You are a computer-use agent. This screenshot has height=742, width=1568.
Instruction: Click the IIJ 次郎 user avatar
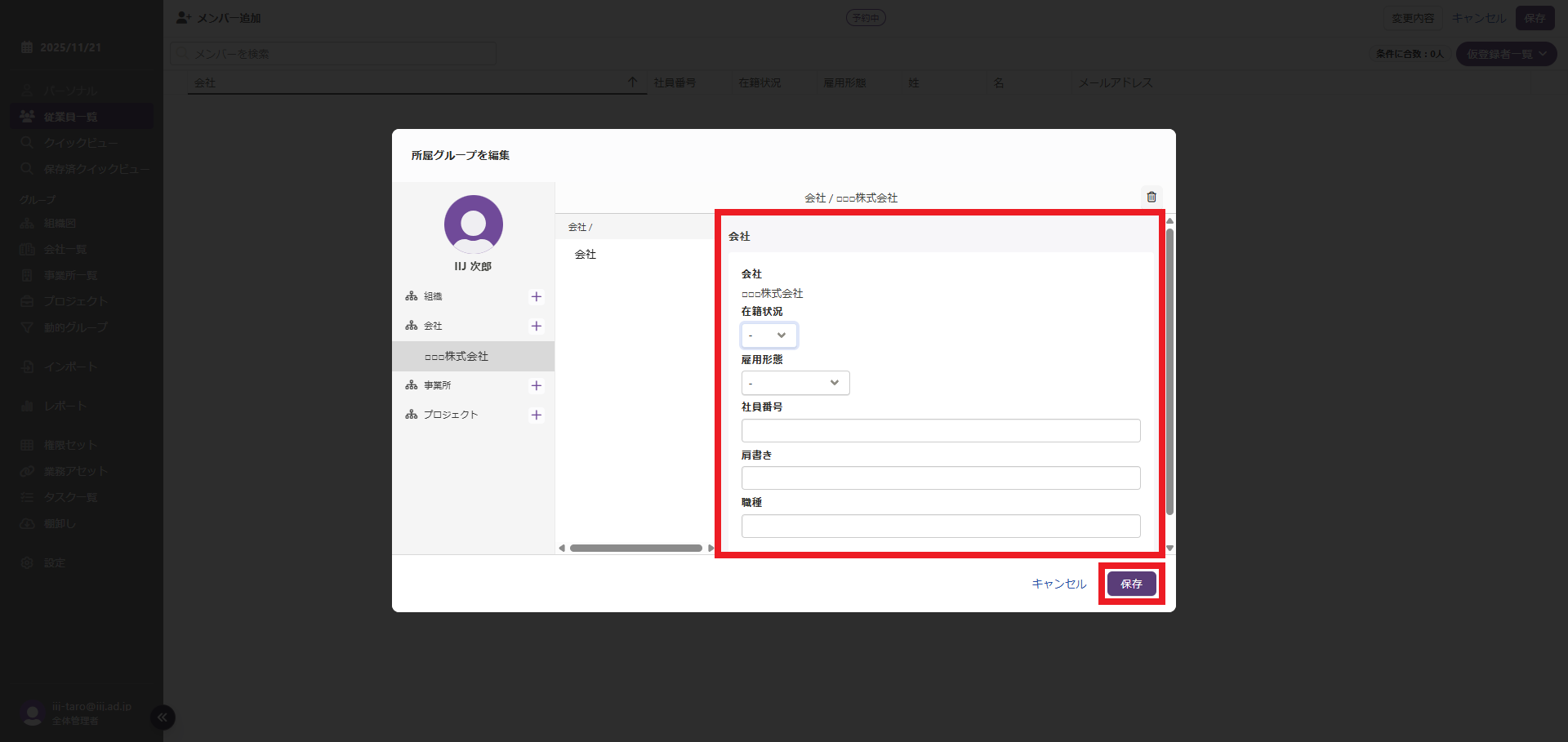473,224
